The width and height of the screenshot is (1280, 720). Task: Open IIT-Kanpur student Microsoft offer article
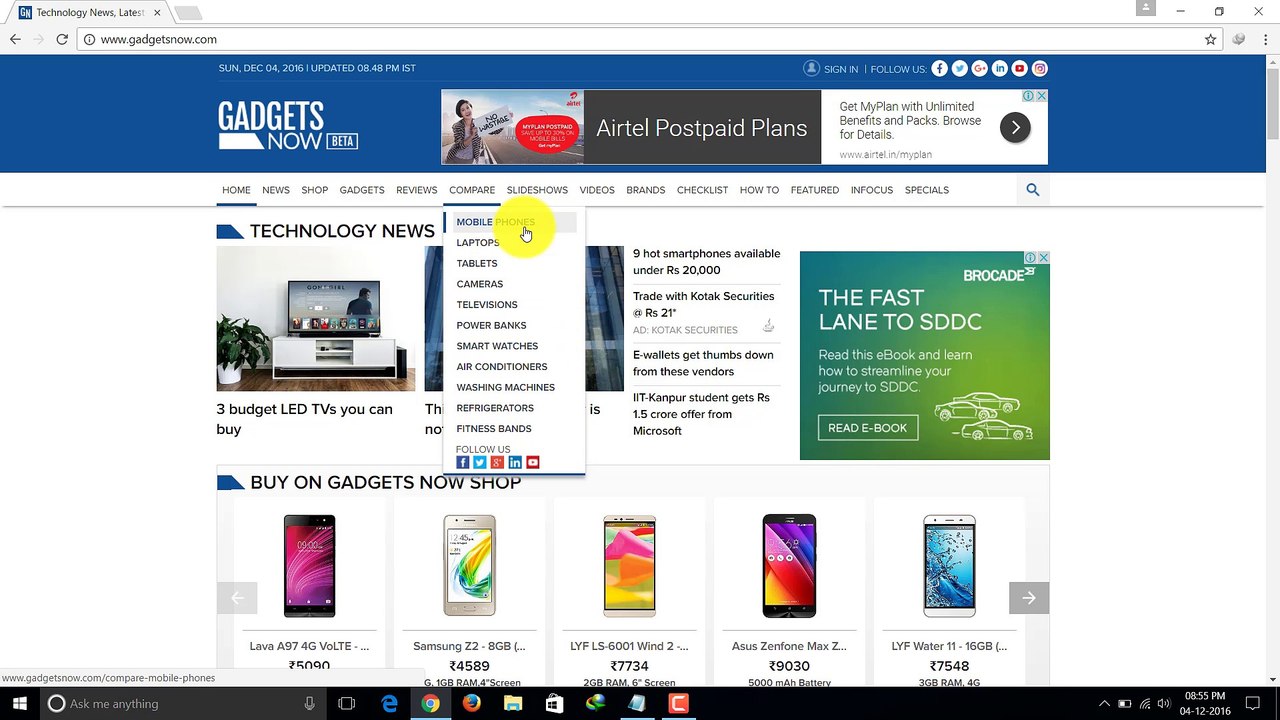tap(701, 414)
